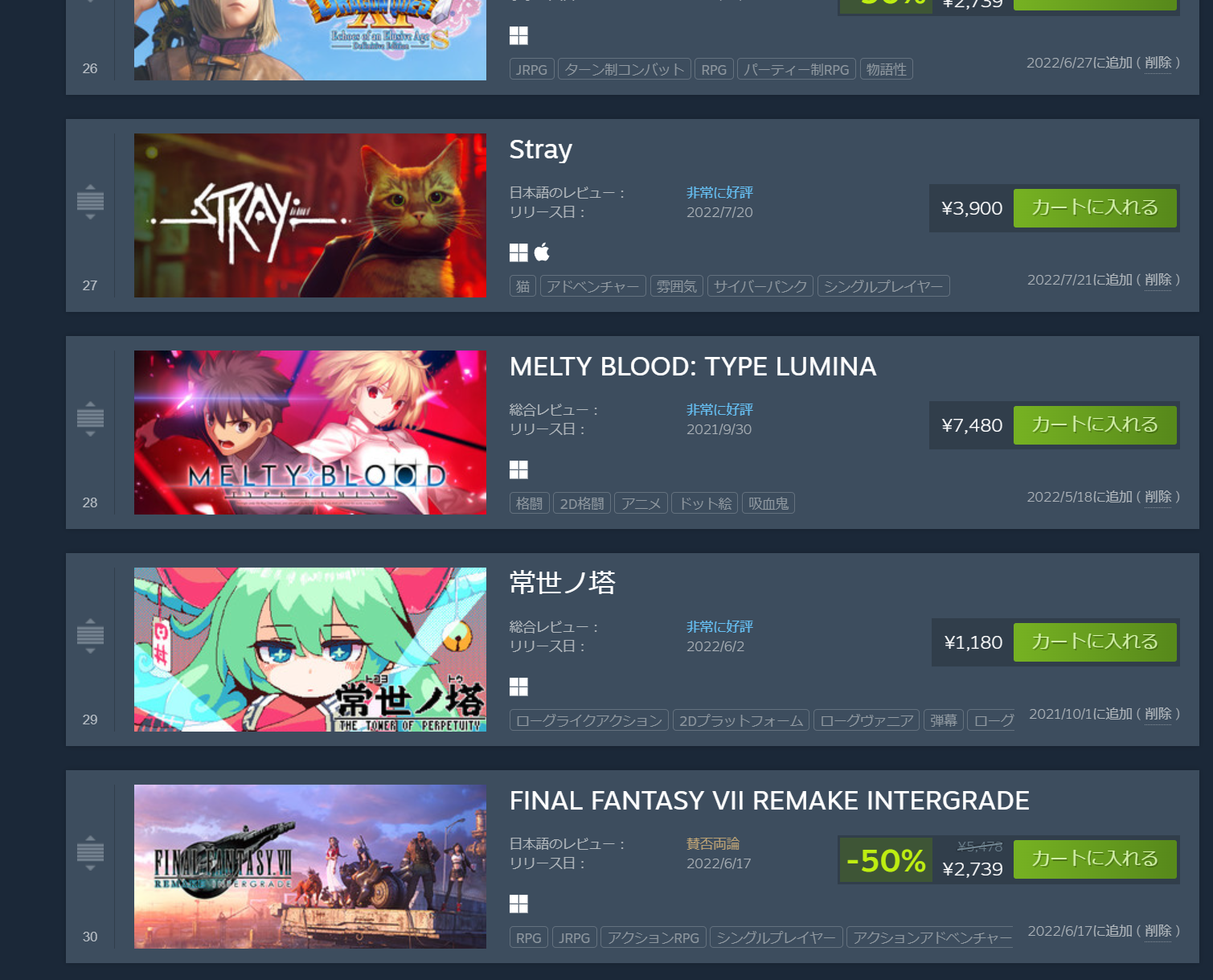1213x980 pixels.
Task: Select the ローグヴァニア tag under 常世ノ塔
Action: [x=867, y=720]
